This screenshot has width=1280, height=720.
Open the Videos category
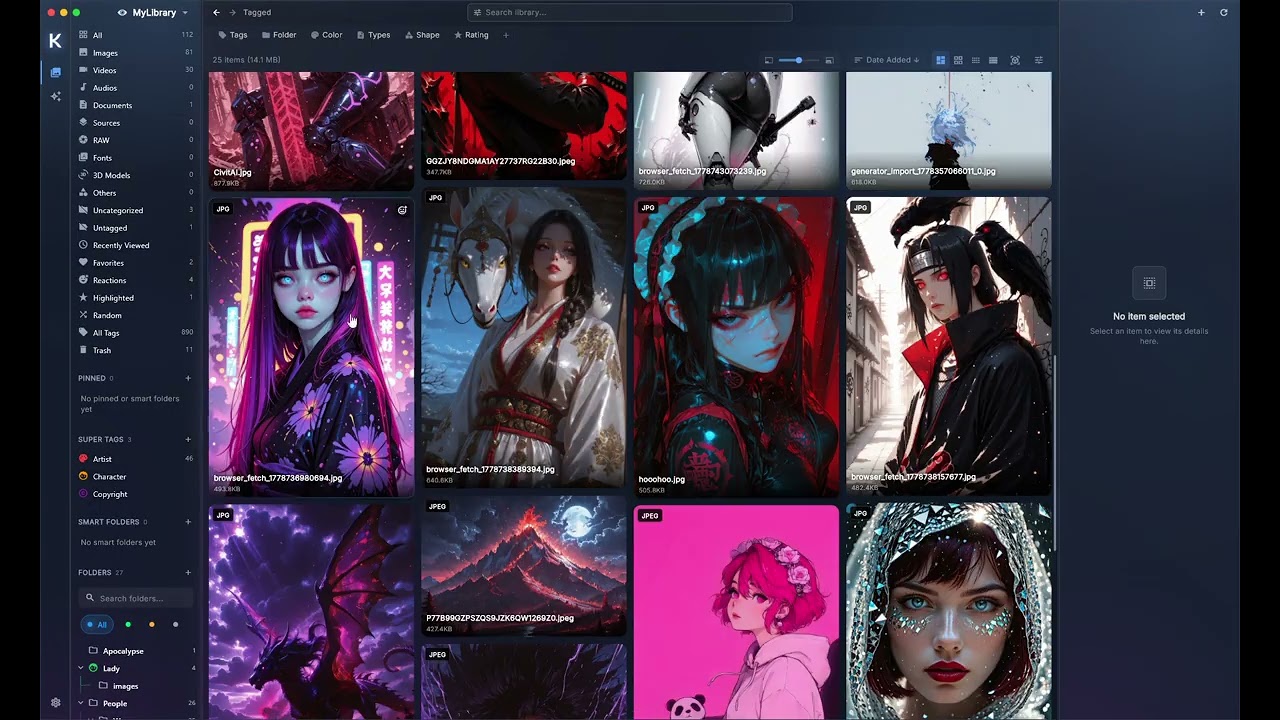[x=136, y=70]
